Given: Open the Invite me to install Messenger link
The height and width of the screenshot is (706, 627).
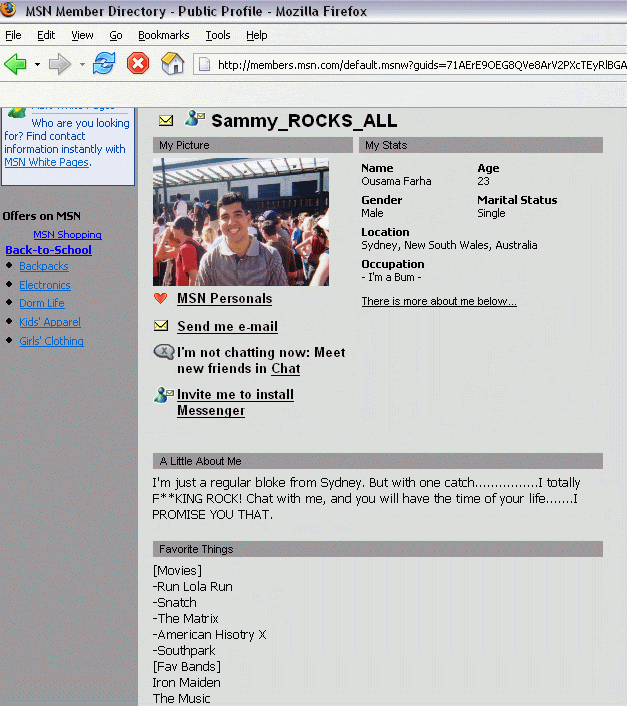Looking at the screenshot, I should (x=235, y=402).
